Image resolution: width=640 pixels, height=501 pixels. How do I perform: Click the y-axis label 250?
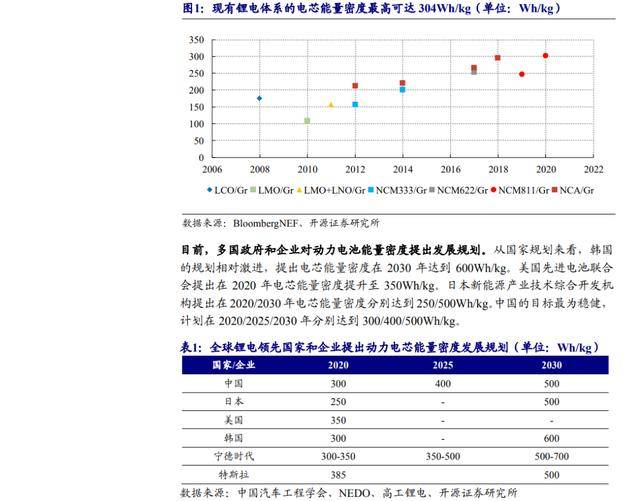196,73
